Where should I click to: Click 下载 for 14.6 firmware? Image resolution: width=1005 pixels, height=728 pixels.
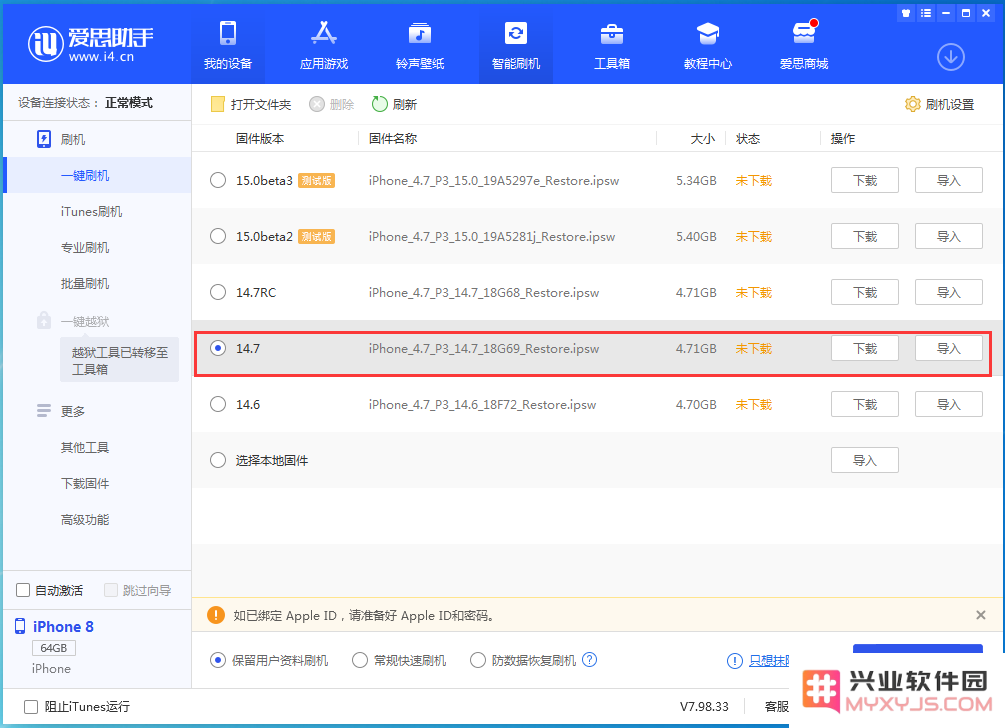(x=865, y=404)
